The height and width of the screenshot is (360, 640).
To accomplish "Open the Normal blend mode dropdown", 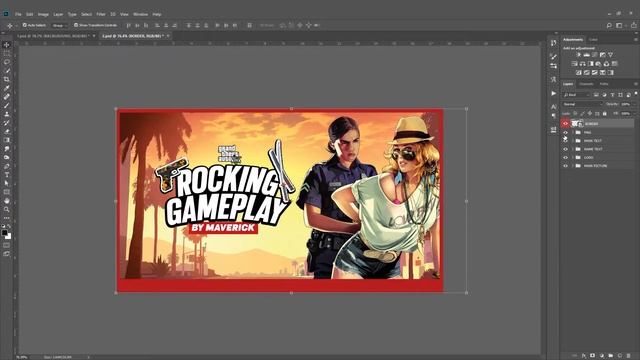I will pyautogui.click(x=582, y=104).
